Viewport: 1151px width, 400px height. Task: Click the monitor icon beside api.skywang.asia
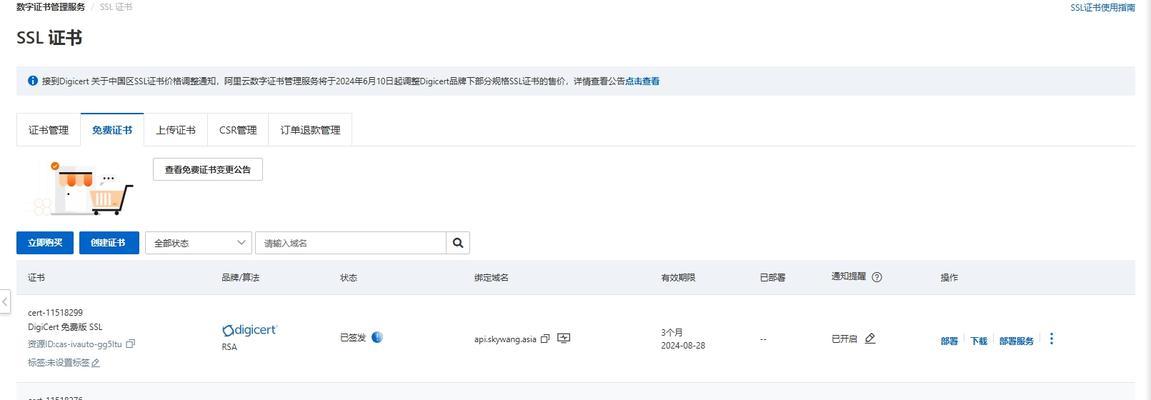(x=564, y=338)
